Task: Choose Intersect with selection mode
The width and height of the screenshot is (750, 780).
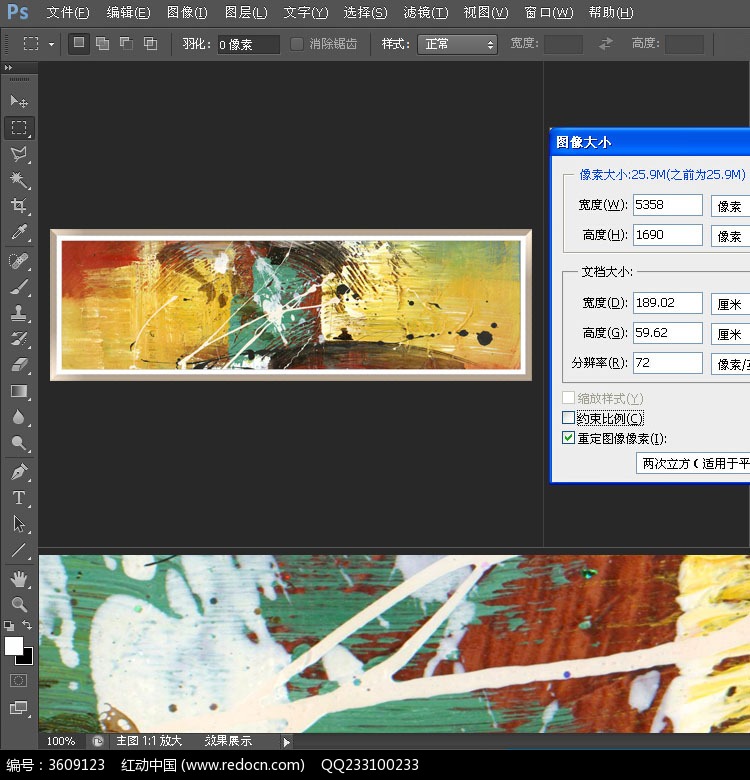Action: click(x=150, y=44)
